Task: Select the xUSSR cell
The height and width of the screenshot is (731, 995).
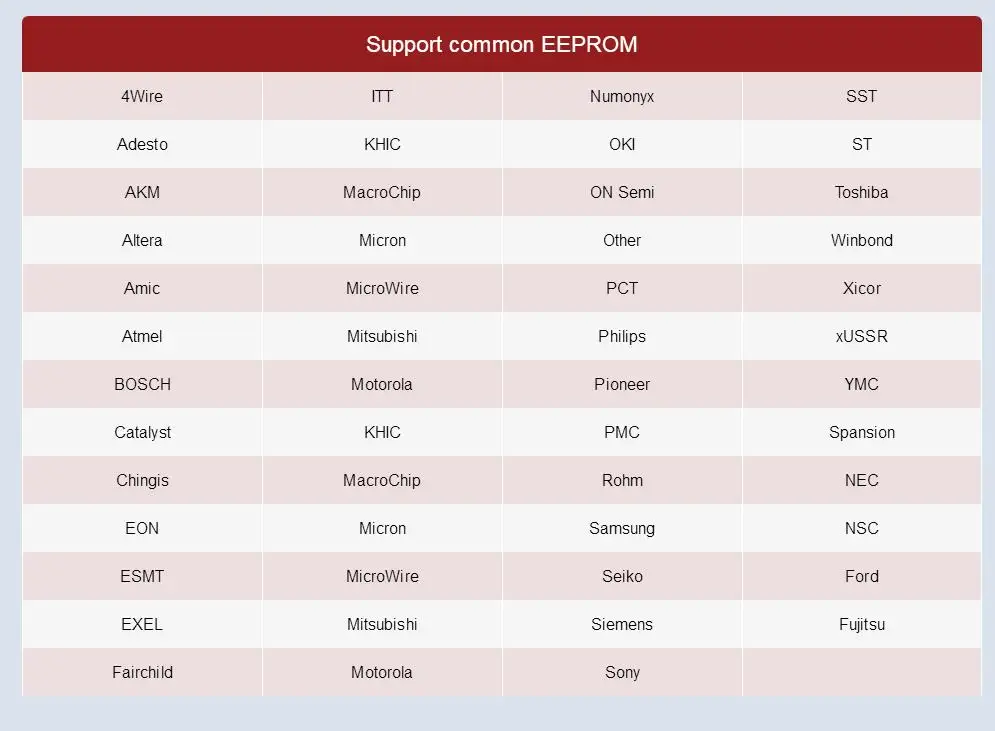Action: click(x=861, y=336)
